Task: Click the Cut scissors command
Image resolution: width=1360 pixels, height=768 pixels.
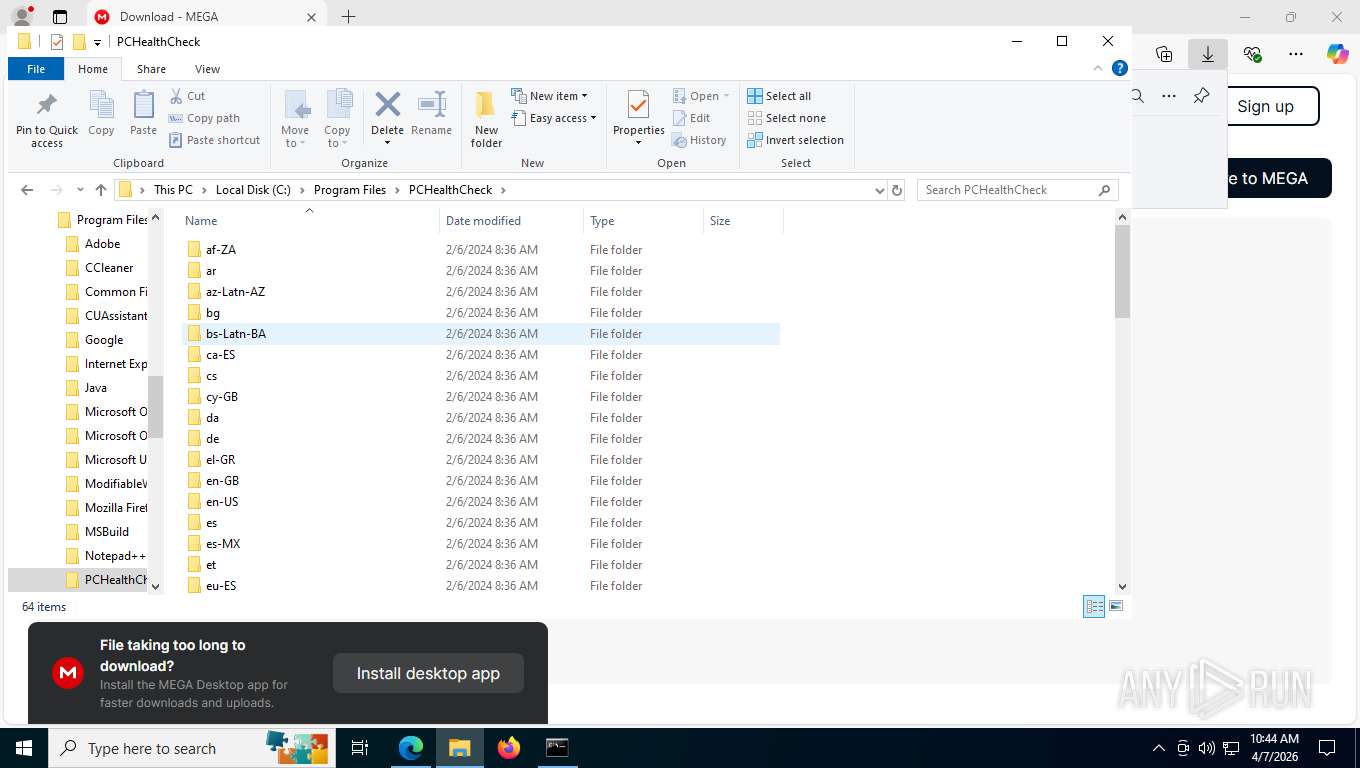Action: pyautogui.click(x=187, y=96)
